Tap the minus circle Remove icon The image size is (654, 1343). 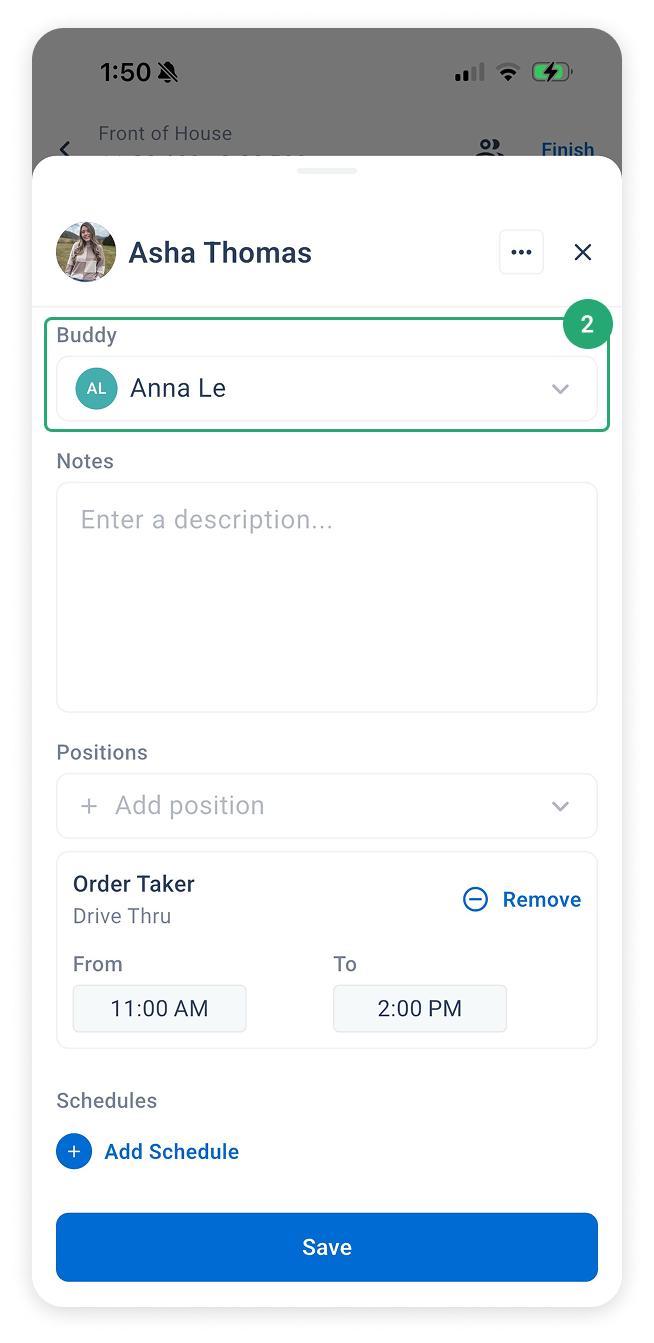(475, 899)
